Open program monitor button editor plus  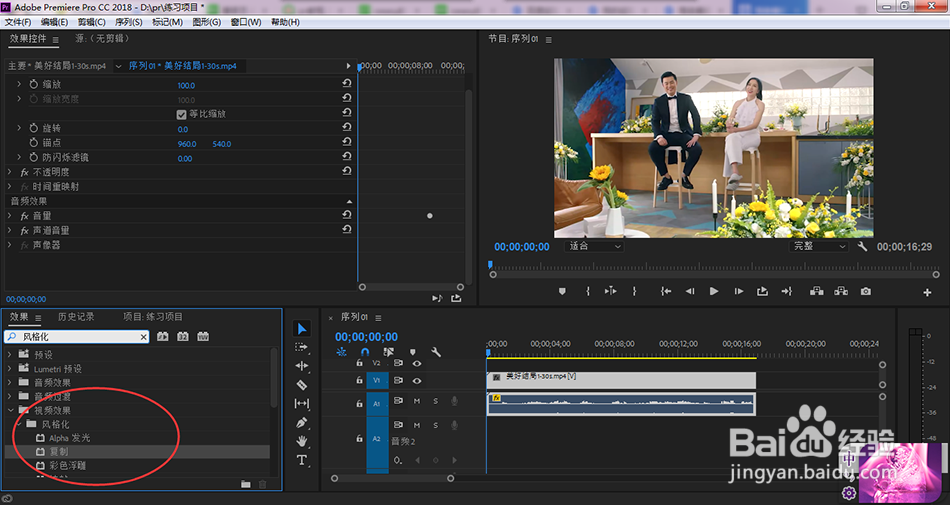point(927,292)
